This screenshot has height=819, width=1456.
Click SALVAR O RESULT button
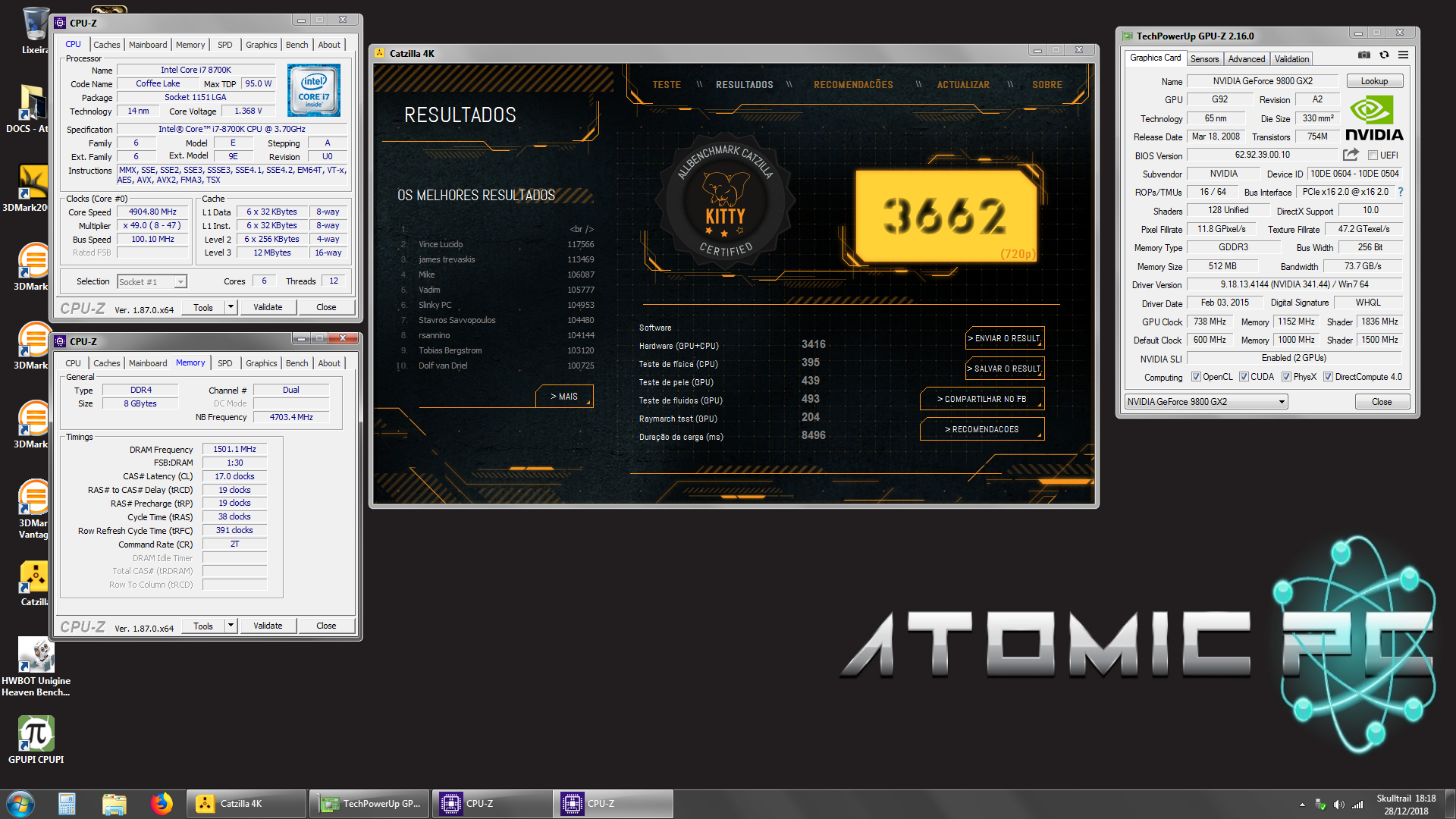[1005, 369]
